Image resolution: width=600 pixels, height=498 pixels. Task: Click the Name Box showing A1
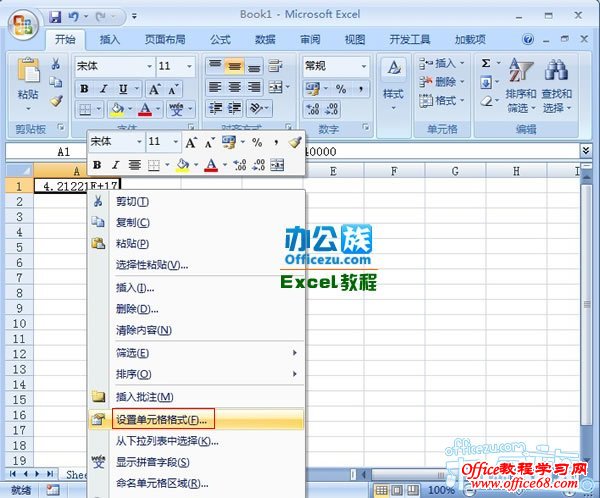click(x=64, y=152)
